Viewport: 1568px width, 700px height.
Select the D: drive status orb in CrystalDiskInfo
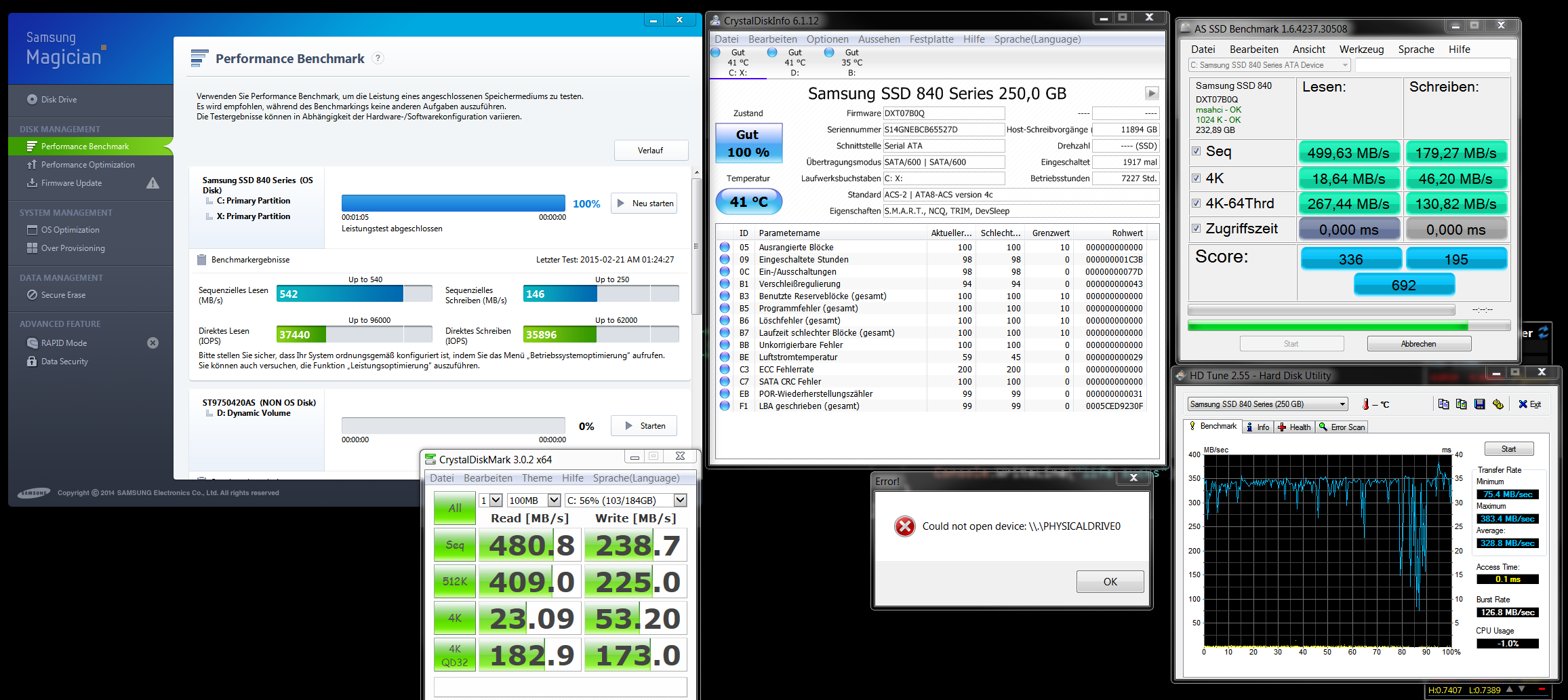pyautogui.click(x=772, y=53)
